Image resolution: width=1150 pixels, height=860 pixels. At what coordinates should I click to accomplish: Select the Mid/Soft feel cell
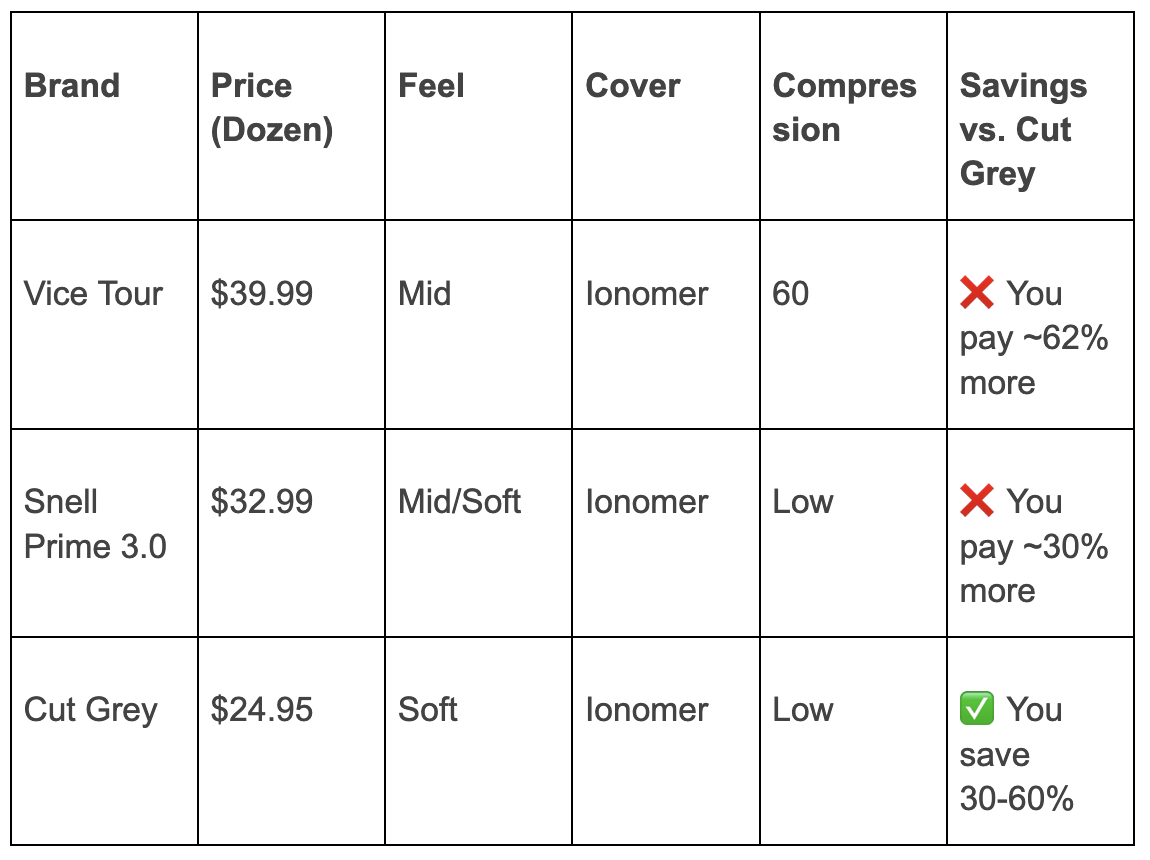[478, 533]
